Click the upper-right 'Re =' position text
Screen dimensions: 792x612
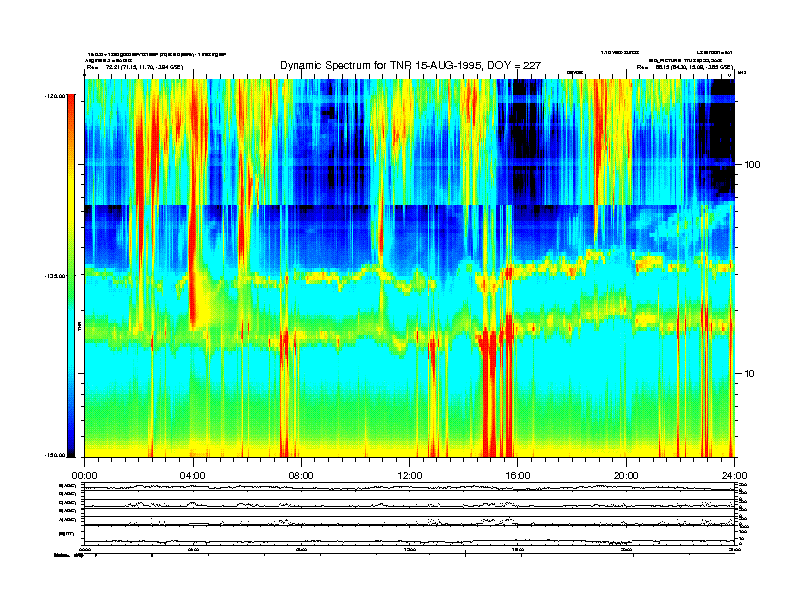[685, 67]
